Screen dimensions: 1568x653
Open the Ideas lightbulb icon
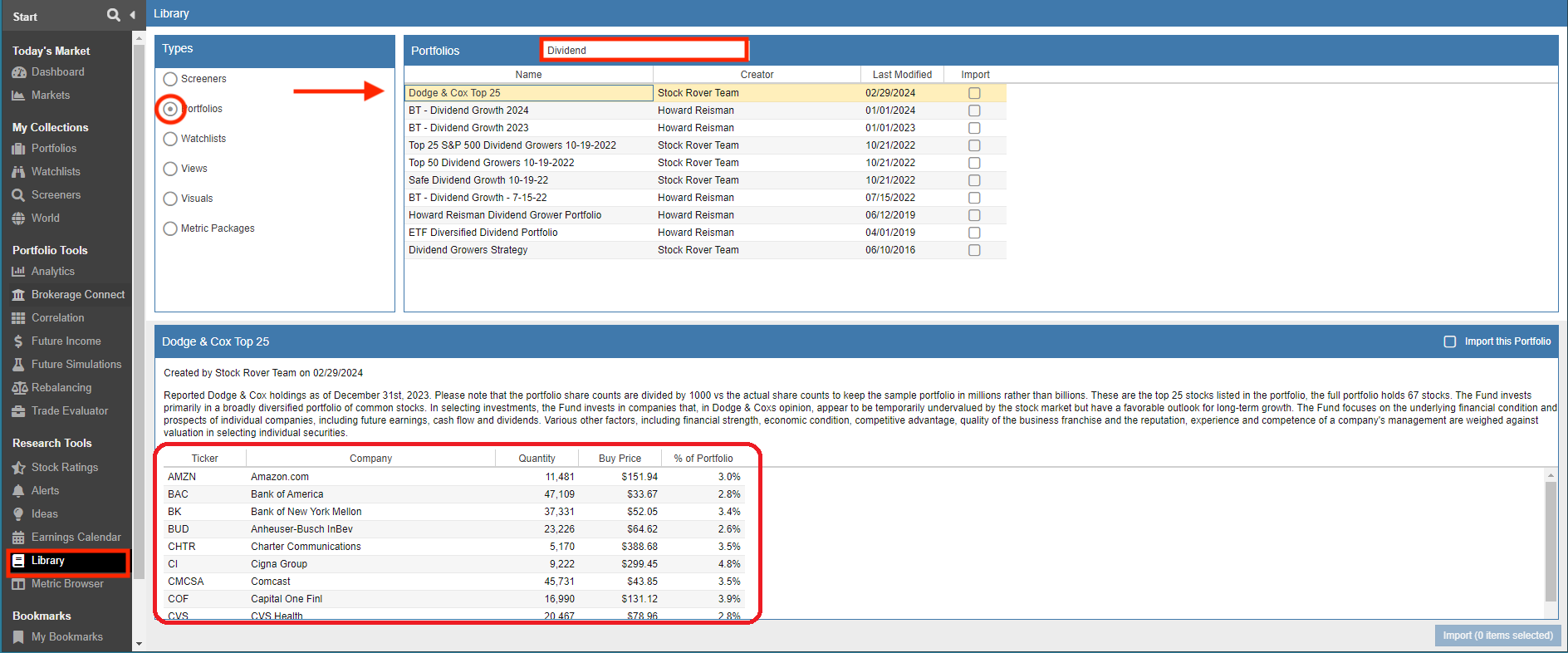point(18,514)
